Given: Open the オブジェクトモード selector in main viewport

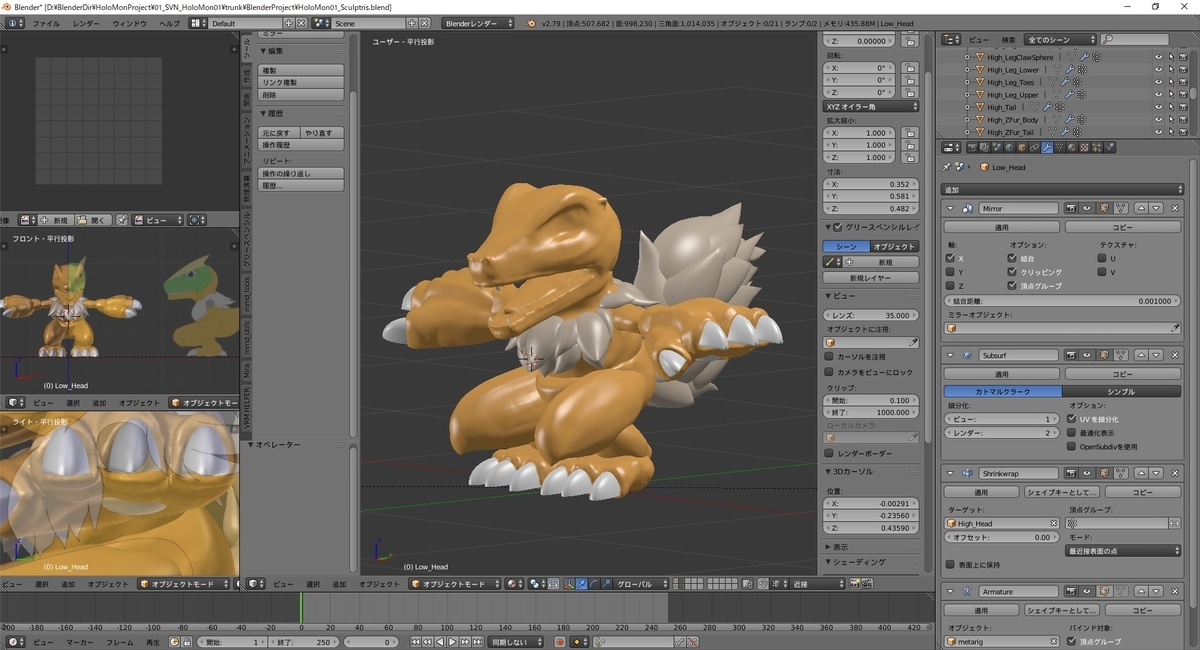Looking at the screenshot, I should tap(457, 583).
